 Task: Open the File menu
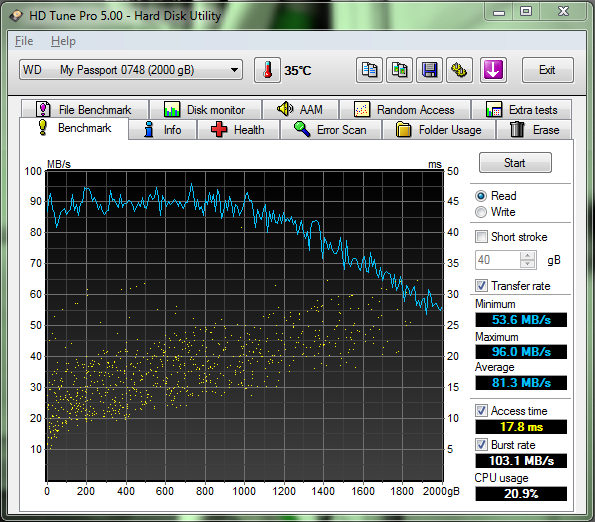24,41
